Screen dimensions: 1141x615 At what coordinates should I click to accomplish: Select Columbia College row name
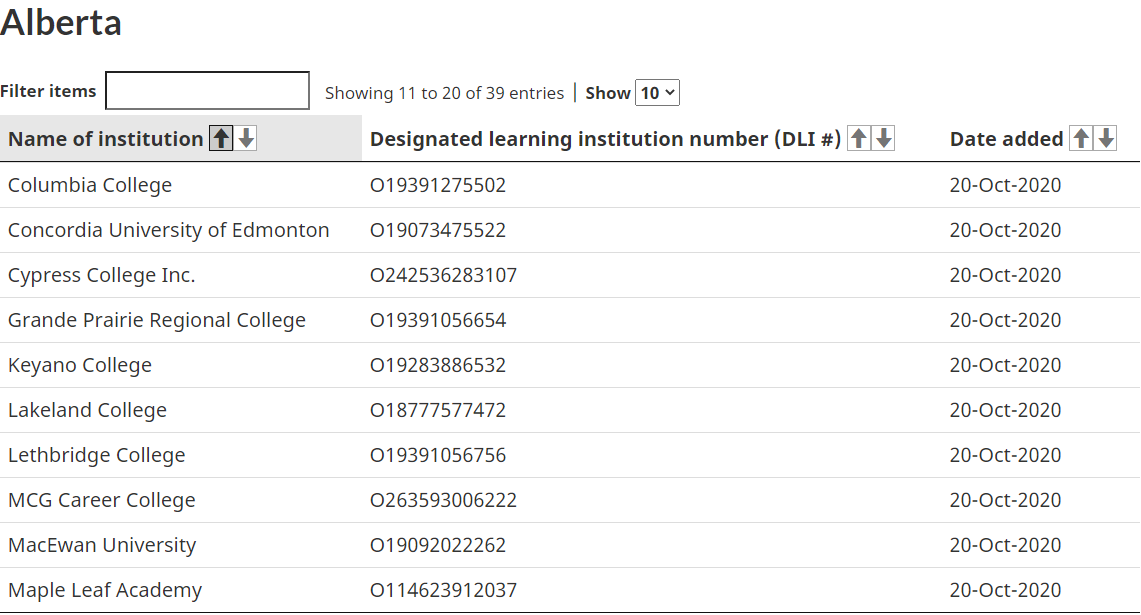[90, 185]
